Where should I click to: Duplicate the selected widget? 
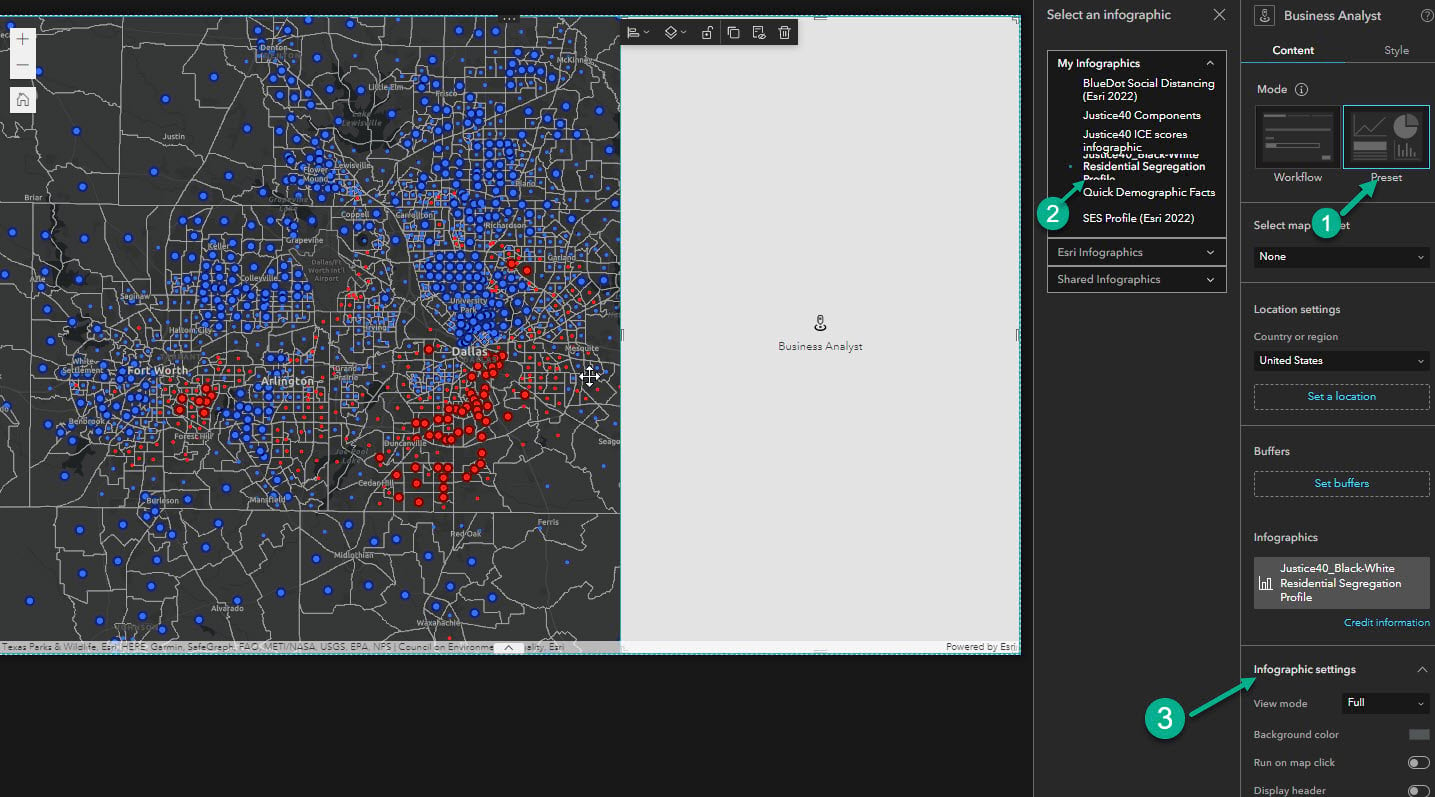(x=733, y=33)
